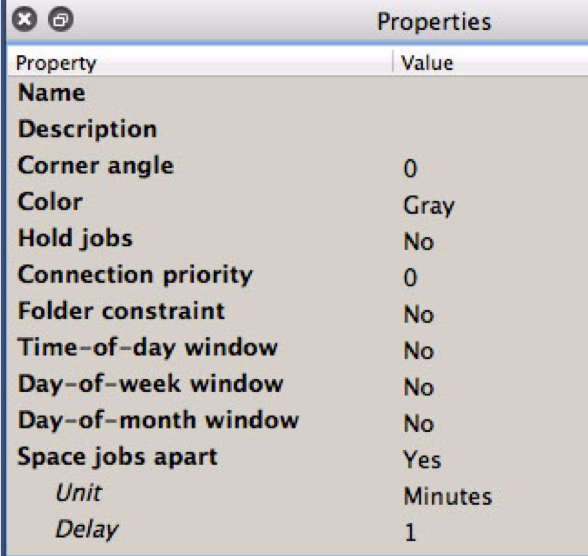Change the Day-of-week window value No
This screenshot has height=556, width=588.
[x=419, y=387]
